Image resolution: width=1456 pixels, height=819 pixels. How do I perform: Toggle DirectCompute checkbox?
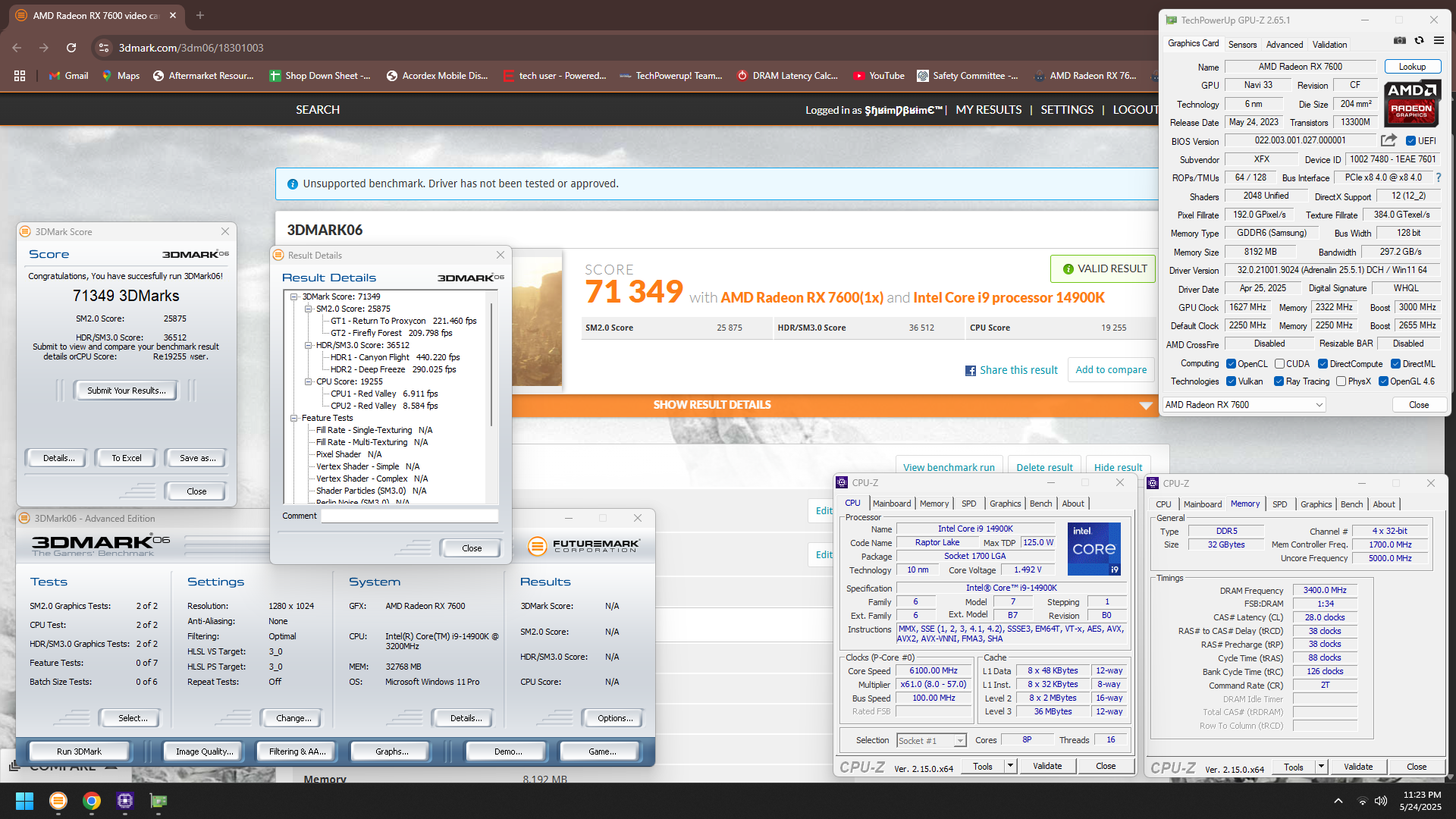[1323, 364]
